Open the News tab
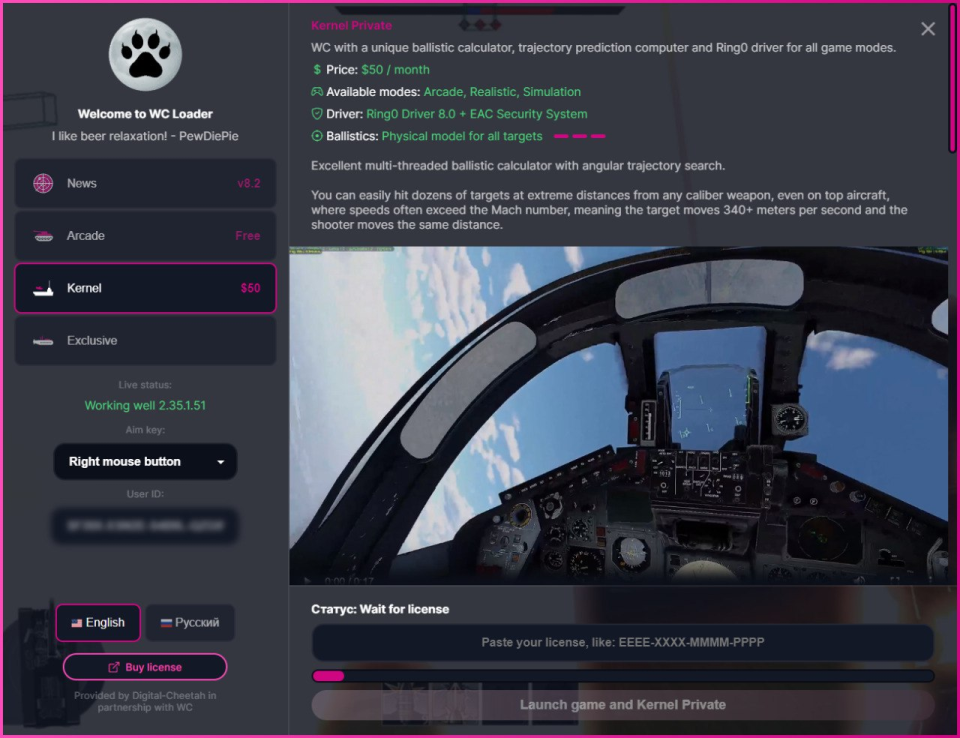Image resolution: width=960 pixels, height=738 pixels. [145, 183]
